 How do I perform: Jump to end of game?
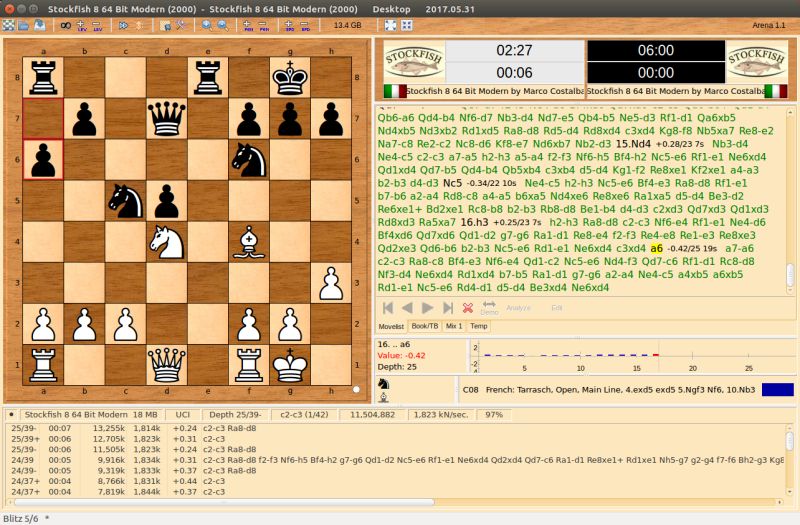(x=447, y=308)
